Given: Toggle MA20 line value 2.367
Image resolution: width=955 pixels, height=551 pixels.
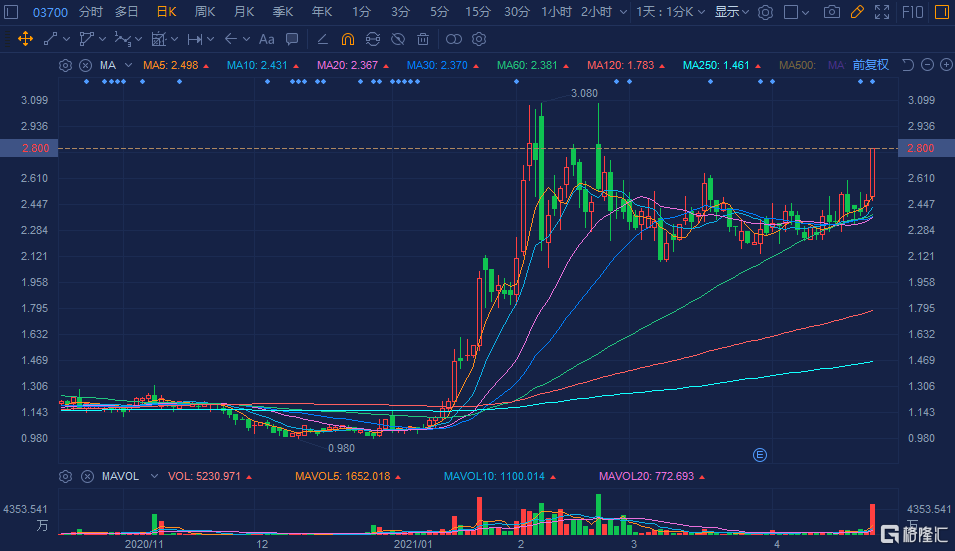Looking at the screenshot, I should [x=353, y=65].
